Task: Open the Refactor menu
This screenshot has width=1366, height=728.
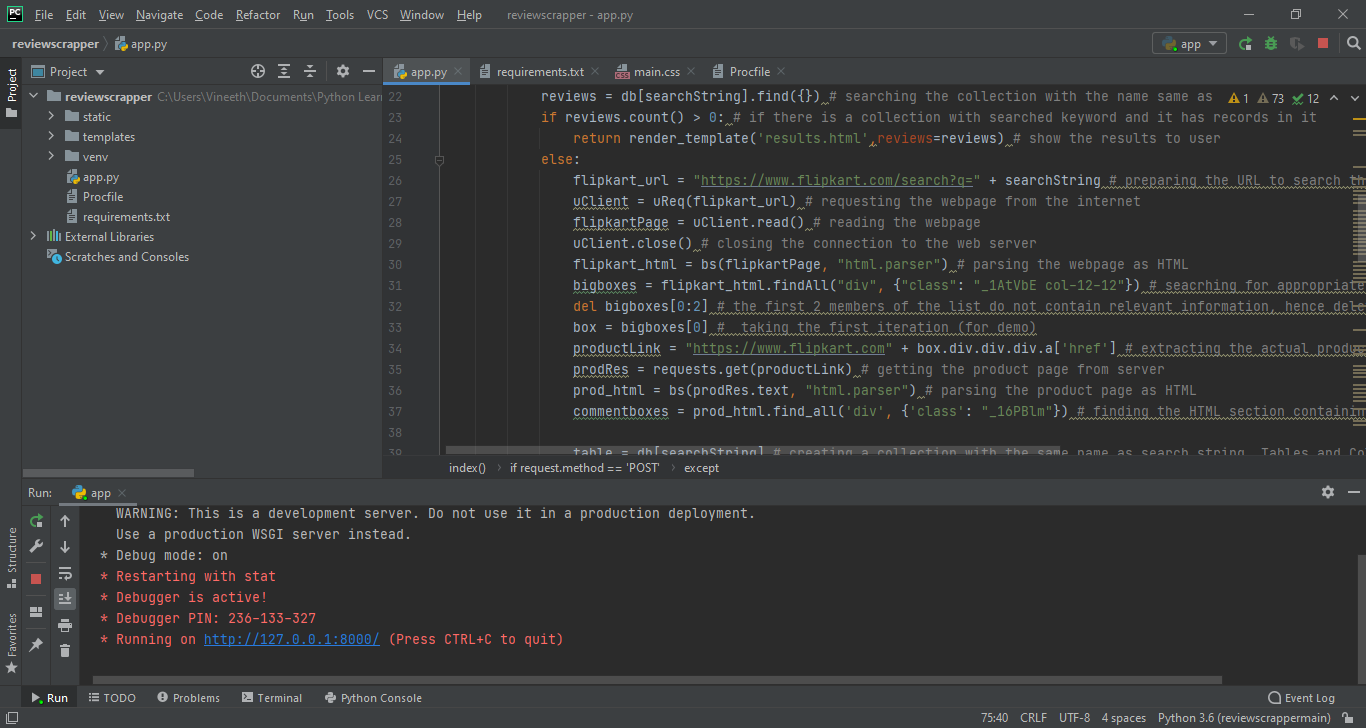Action: 258,15
